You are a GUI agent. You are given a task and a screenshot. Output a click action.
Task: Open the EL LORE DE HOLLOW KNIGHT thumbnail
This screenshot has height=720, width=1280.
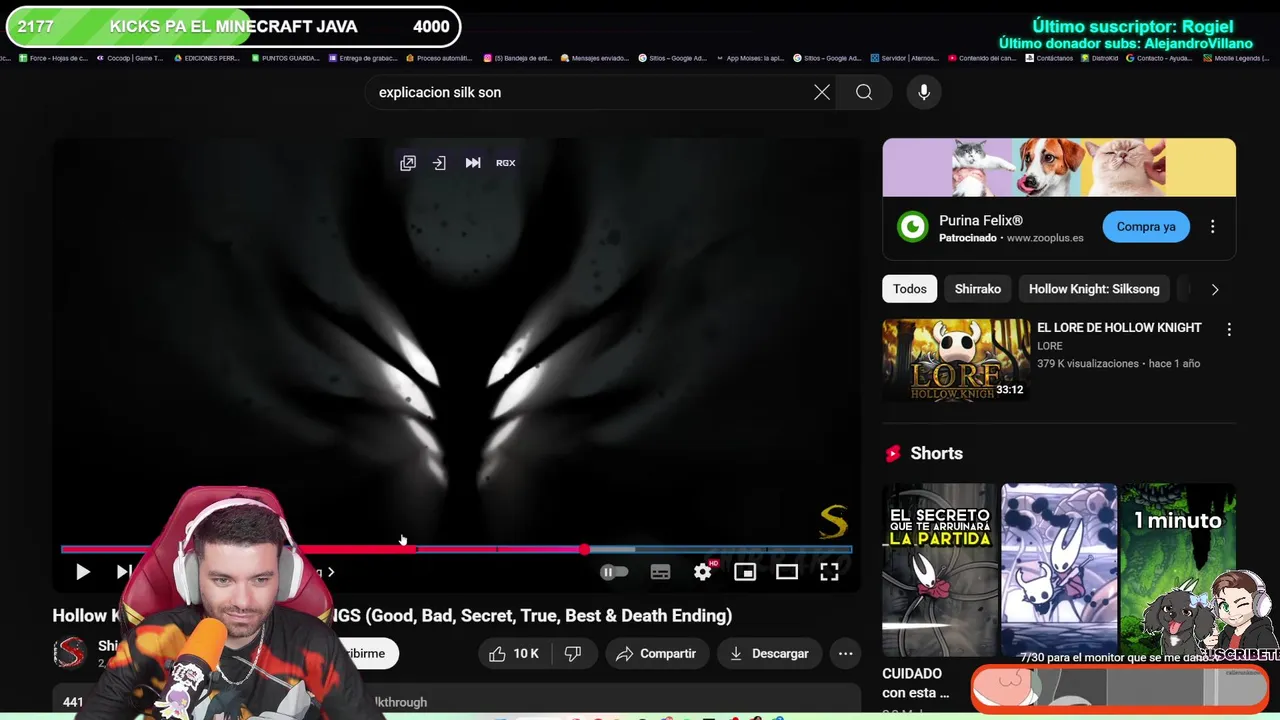pyautogui.click(x=956, y=360)
